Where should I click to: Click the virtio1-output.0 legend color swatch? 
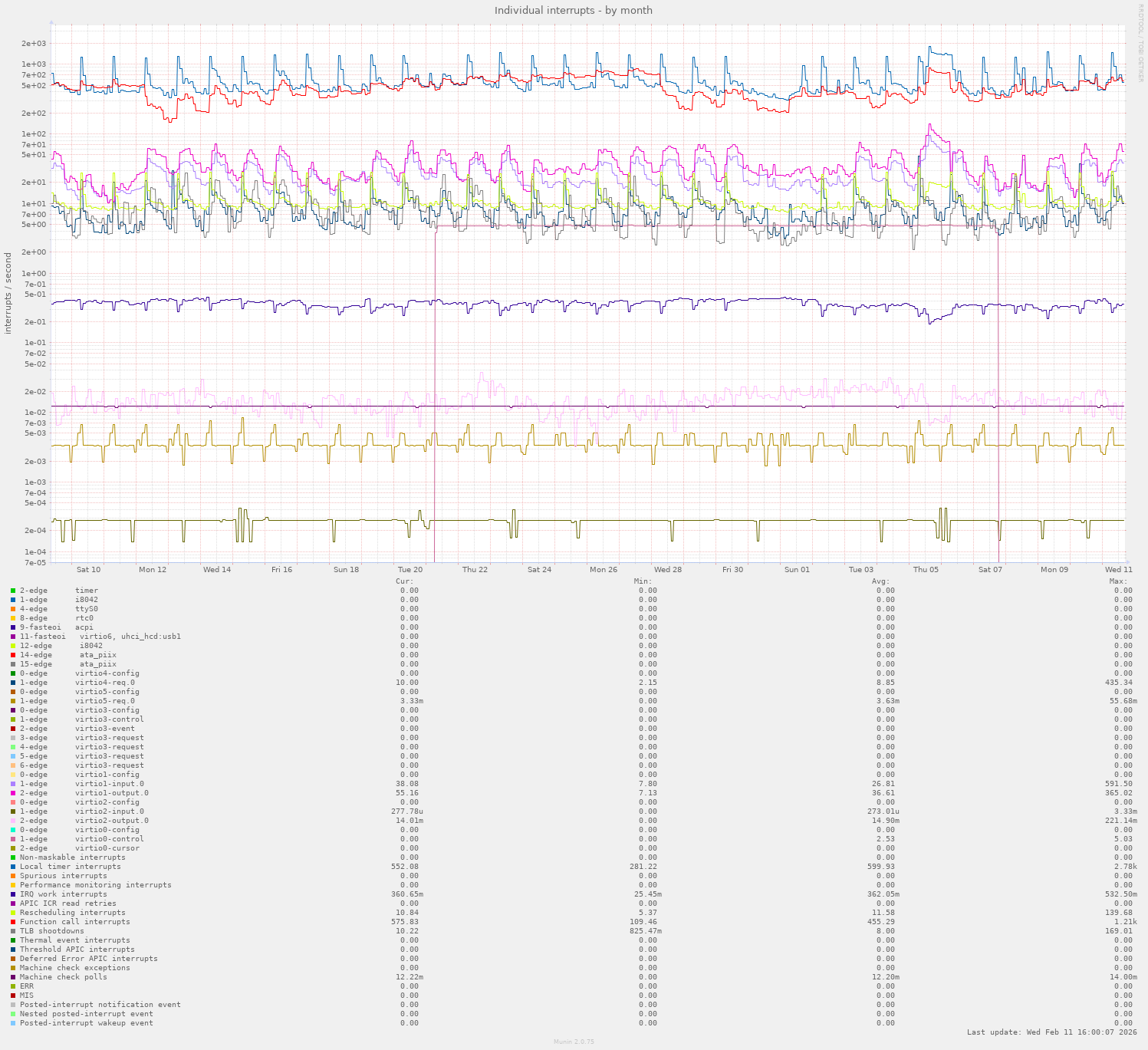click(13, 793)
